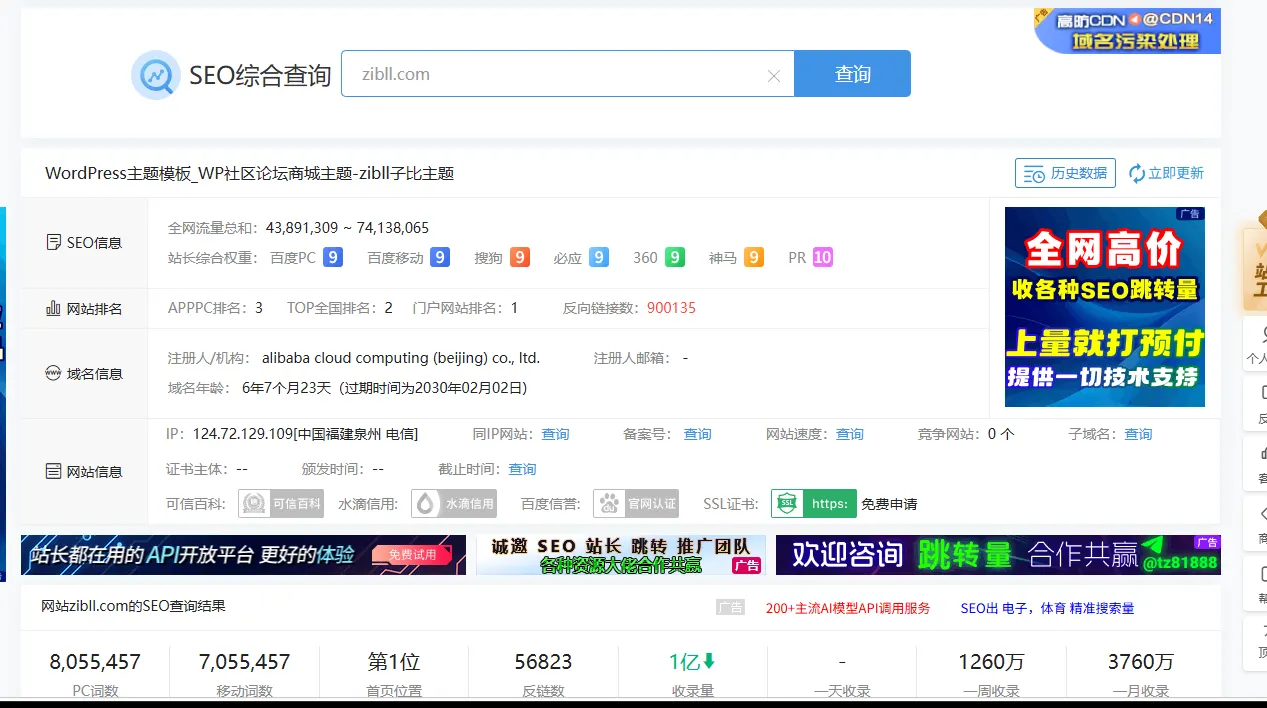Image resolution: width=1267 pixels, height=708 pixels.
Task: Click the 水滴信用 badge icon
Action: click(455, 503)
